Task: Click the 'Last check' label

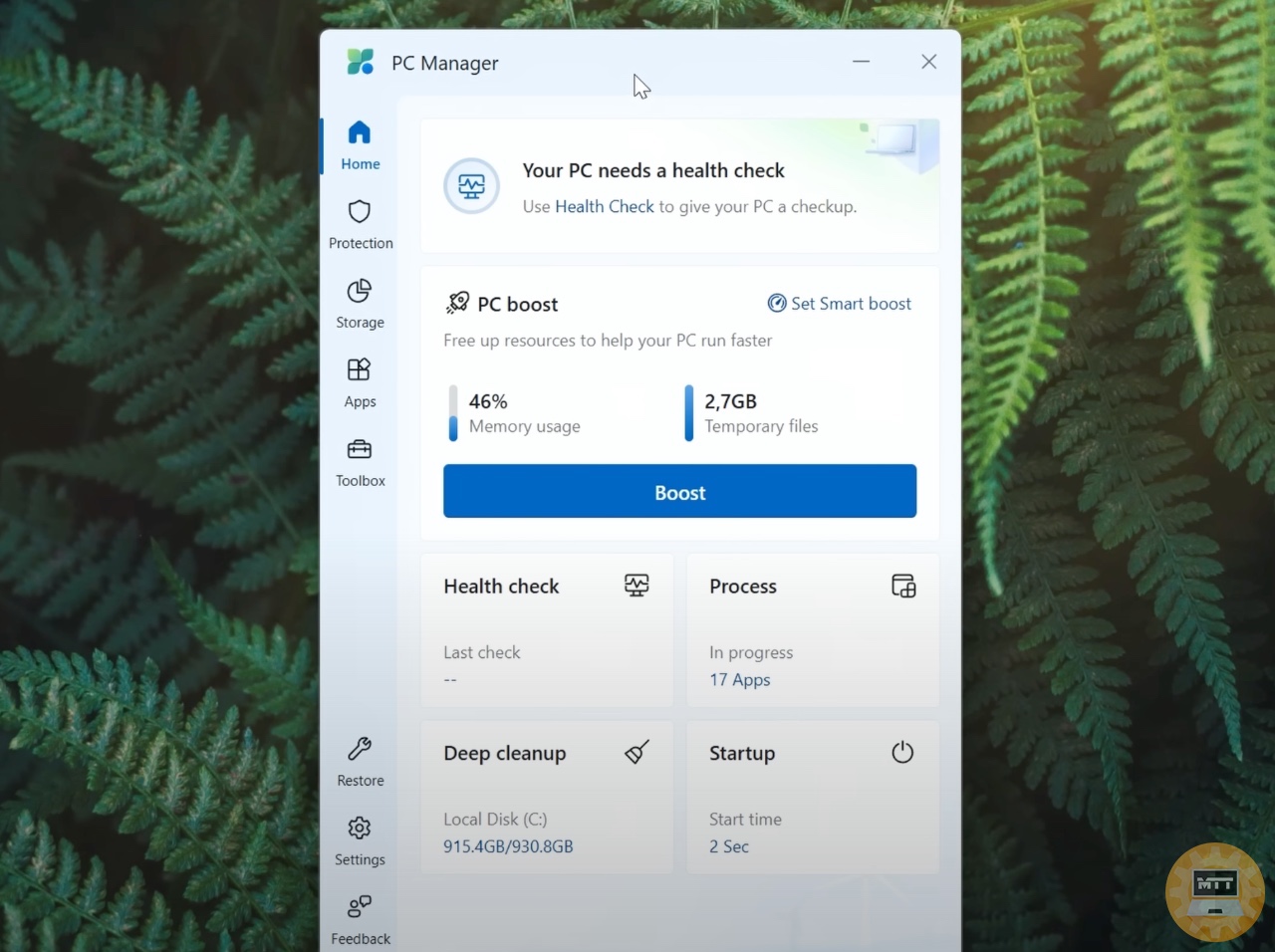Action: pyautogui.click(x=482, y=652)
